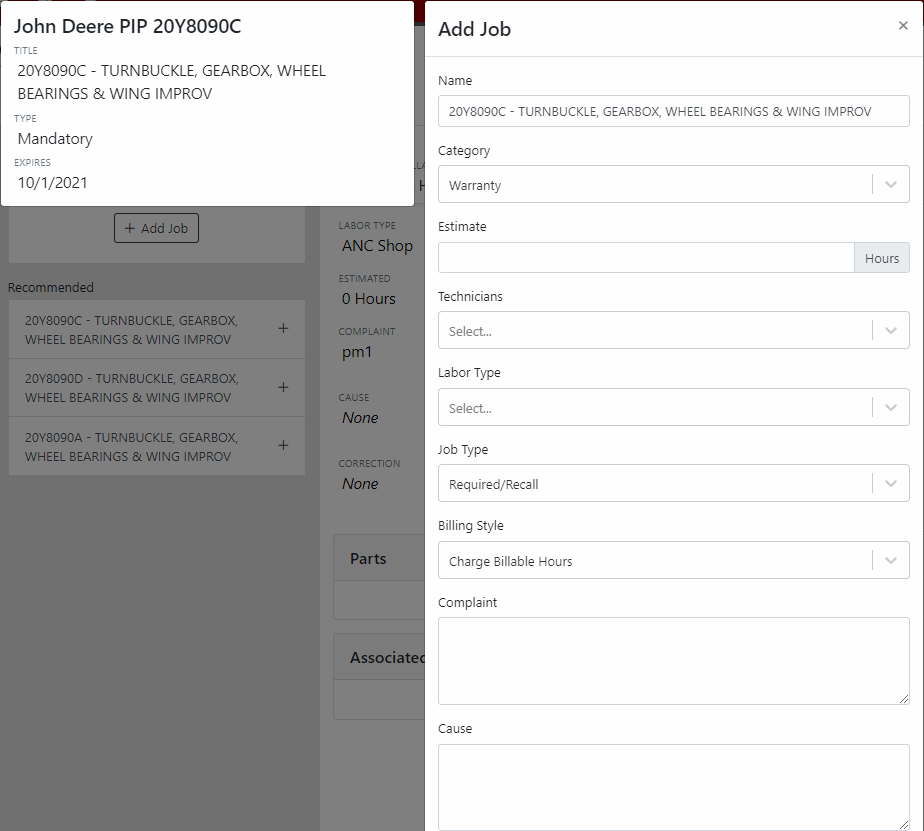
Task: Click the None value under Cause
Action: click(360, 418)
